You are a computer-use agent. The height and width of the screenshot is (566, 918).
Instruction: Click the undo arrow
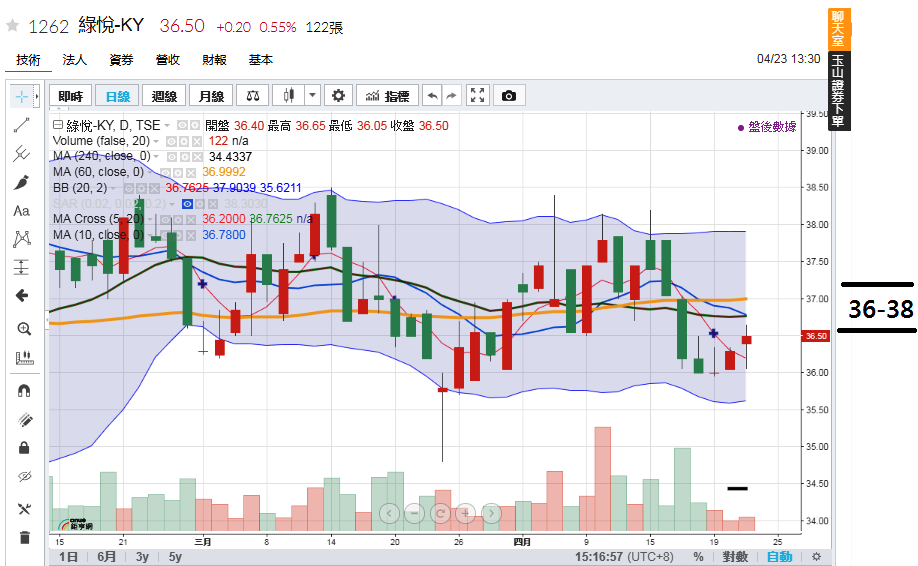coord(432,96)
